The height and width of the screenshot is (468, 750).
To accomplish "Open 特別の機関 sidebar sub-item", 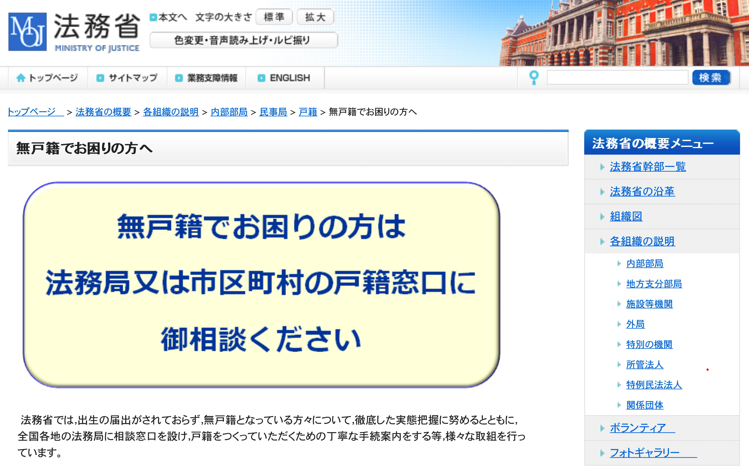I will [x=650, y=345].
